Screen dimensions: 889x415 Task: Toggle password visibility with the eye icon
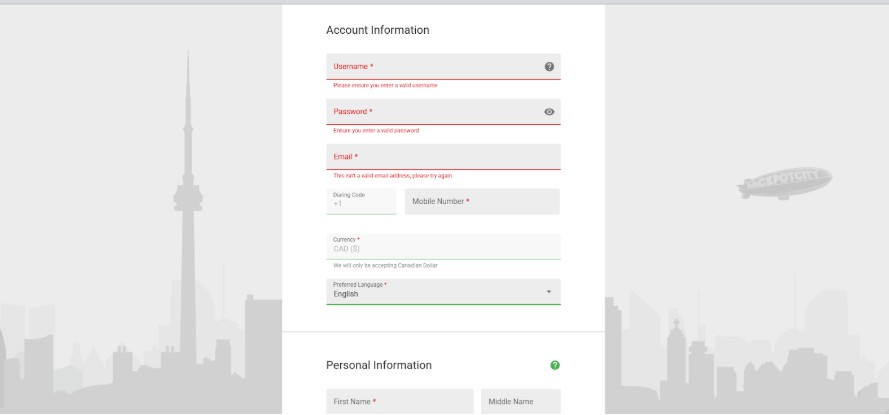pos(549,112)
